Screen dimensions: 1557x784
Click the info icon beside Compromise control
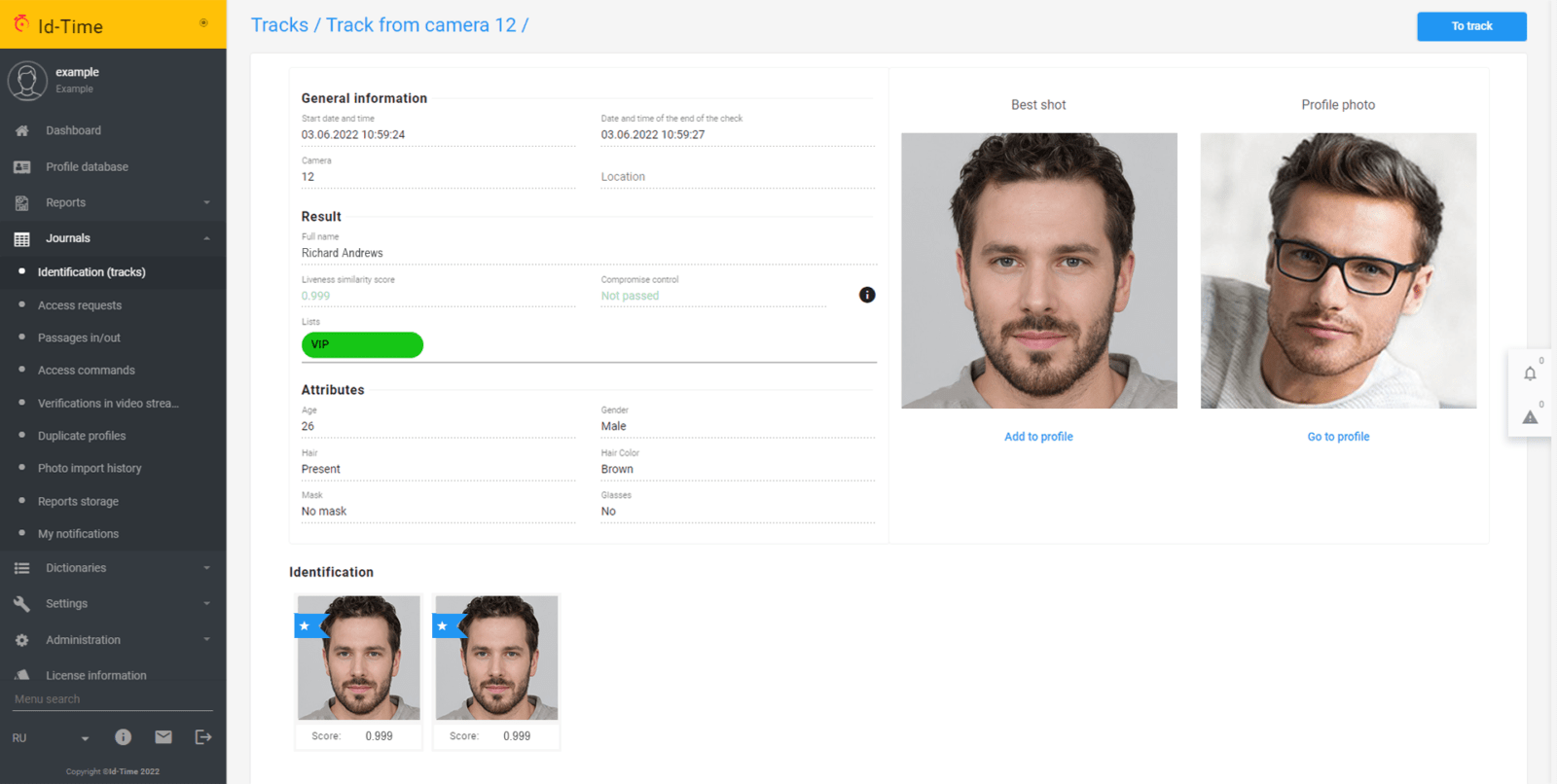pyautogui.click(x=867, y=295)
